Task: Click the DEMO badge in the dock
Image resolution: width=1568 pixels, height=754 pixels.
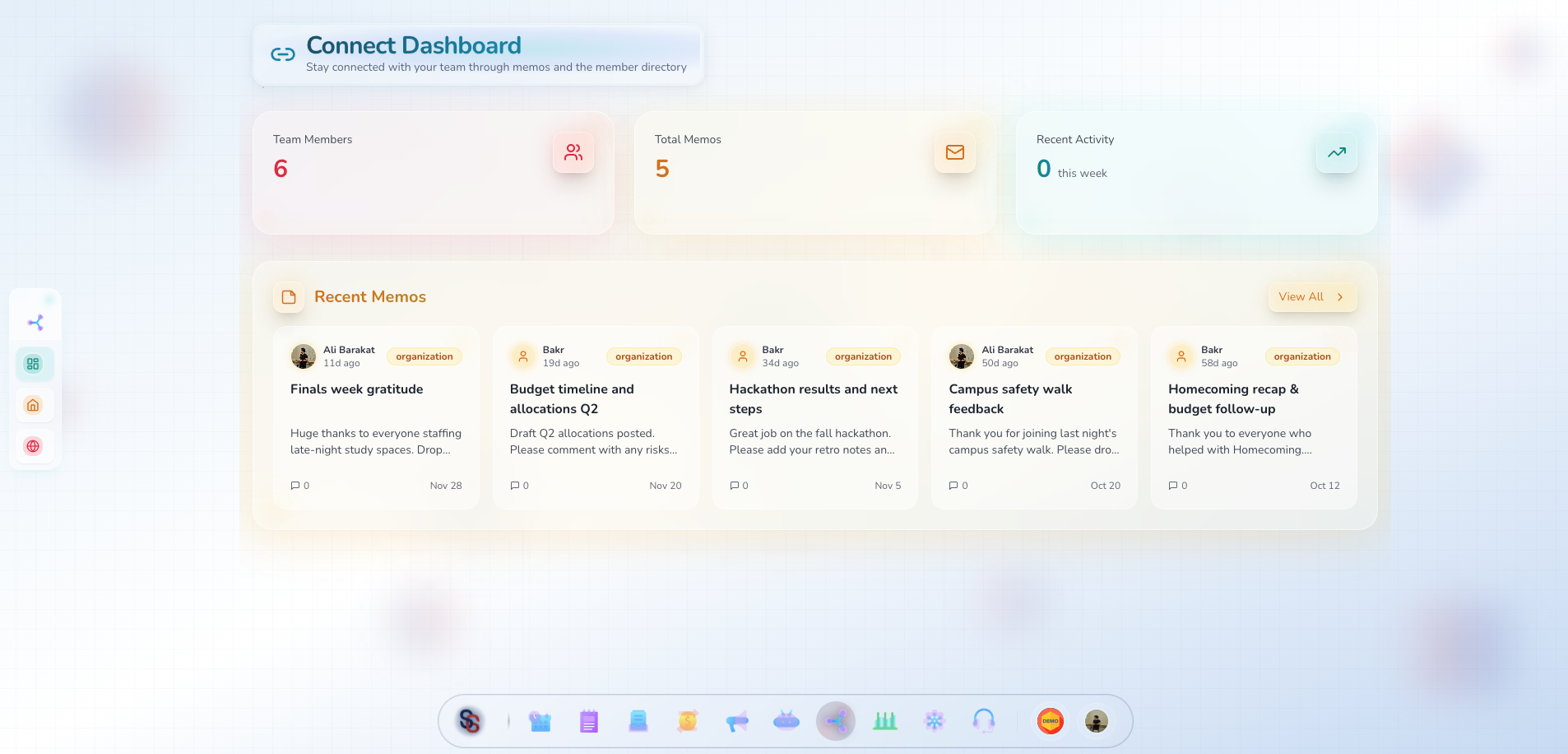Action: click(1050, 720)
